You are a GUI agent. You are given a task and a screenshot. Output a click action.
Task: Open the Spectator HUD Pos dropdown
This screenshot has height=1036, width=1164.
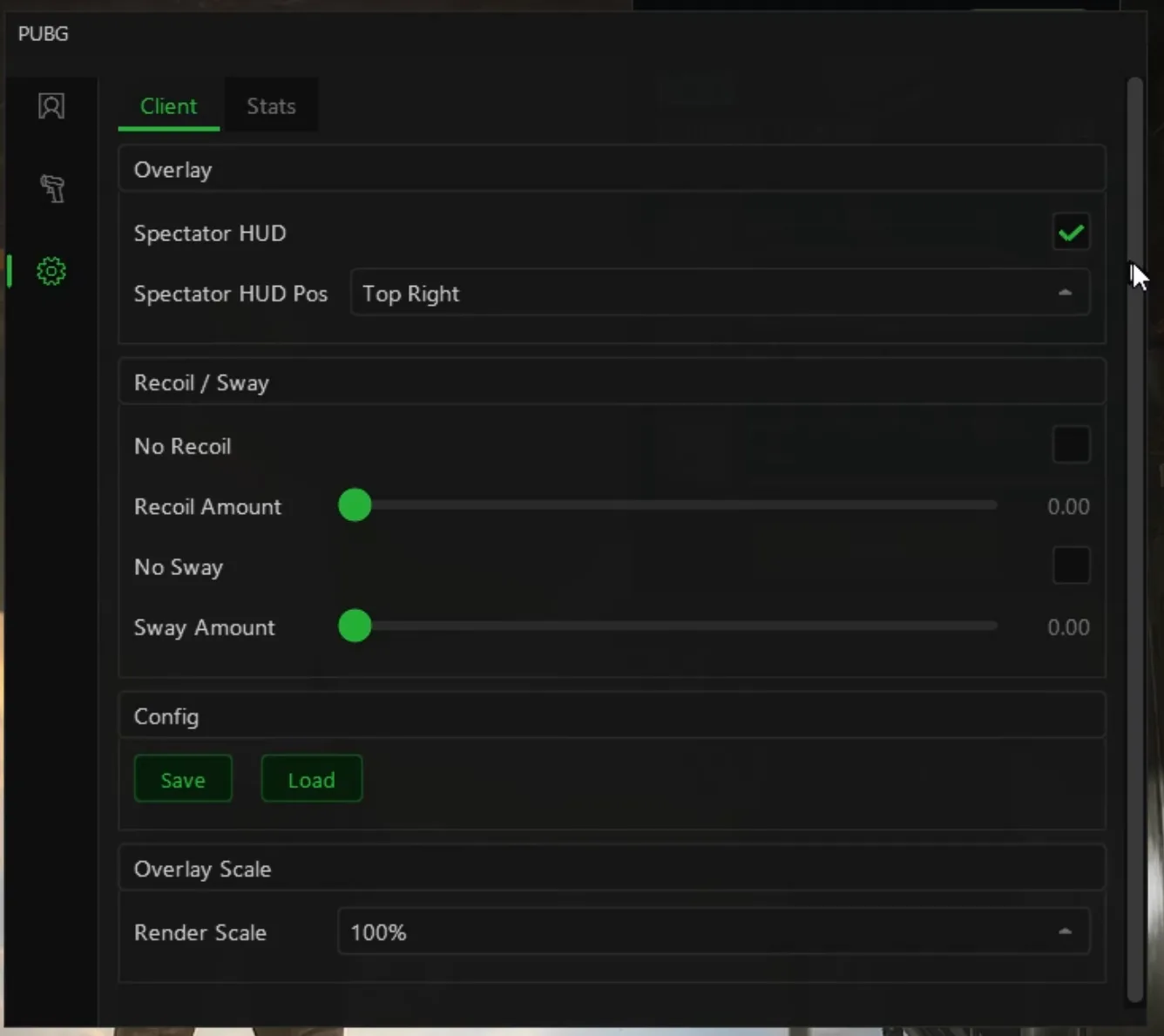point(720,293)
